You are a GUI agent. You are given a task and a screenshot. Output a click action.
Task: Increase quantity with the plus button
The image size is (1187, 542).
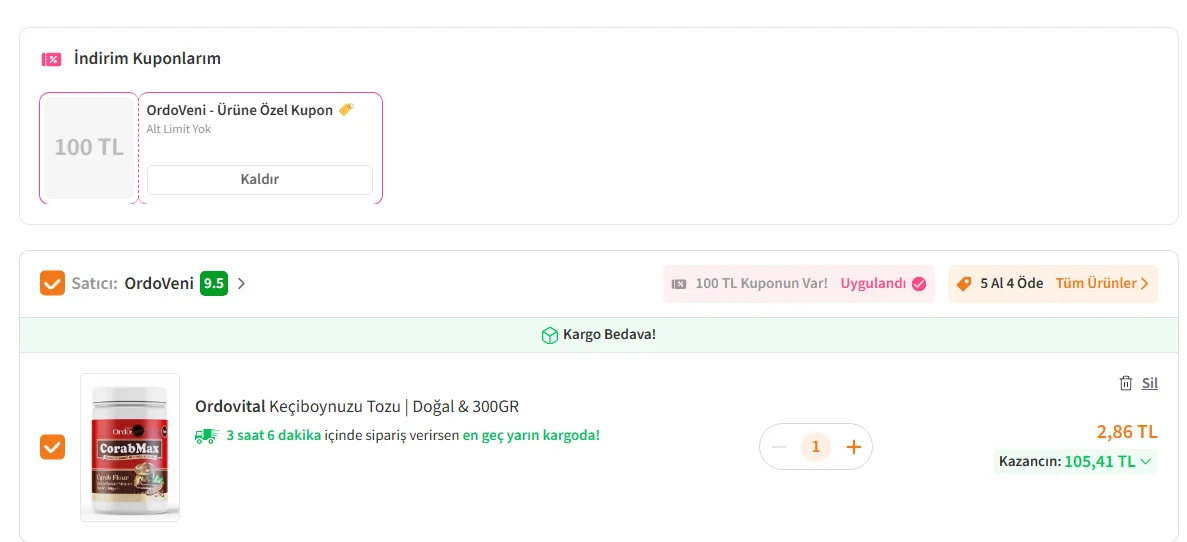click(854, 447)
